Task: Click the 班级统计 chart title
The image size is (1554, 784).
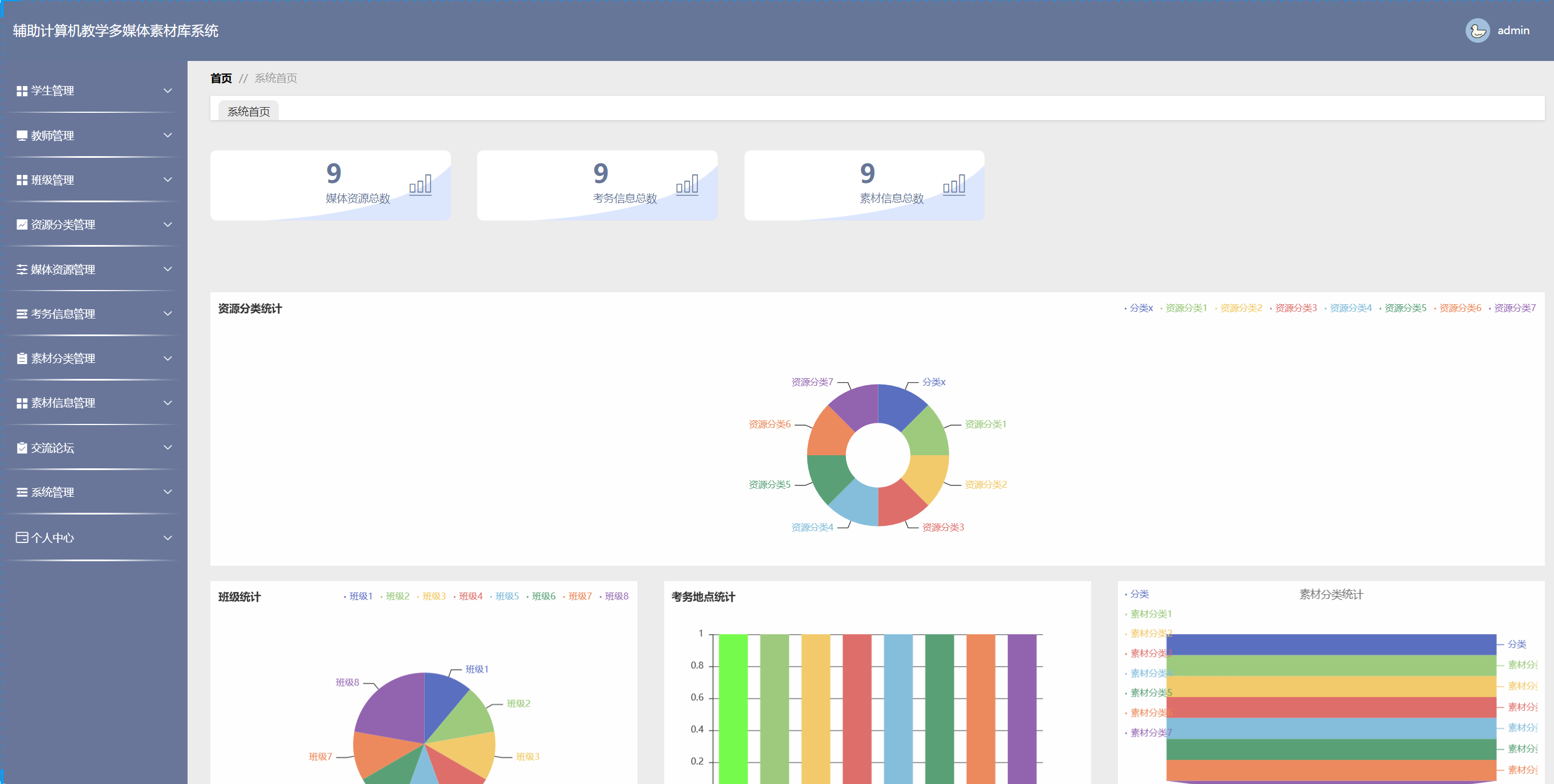Action: coord(239,597)
